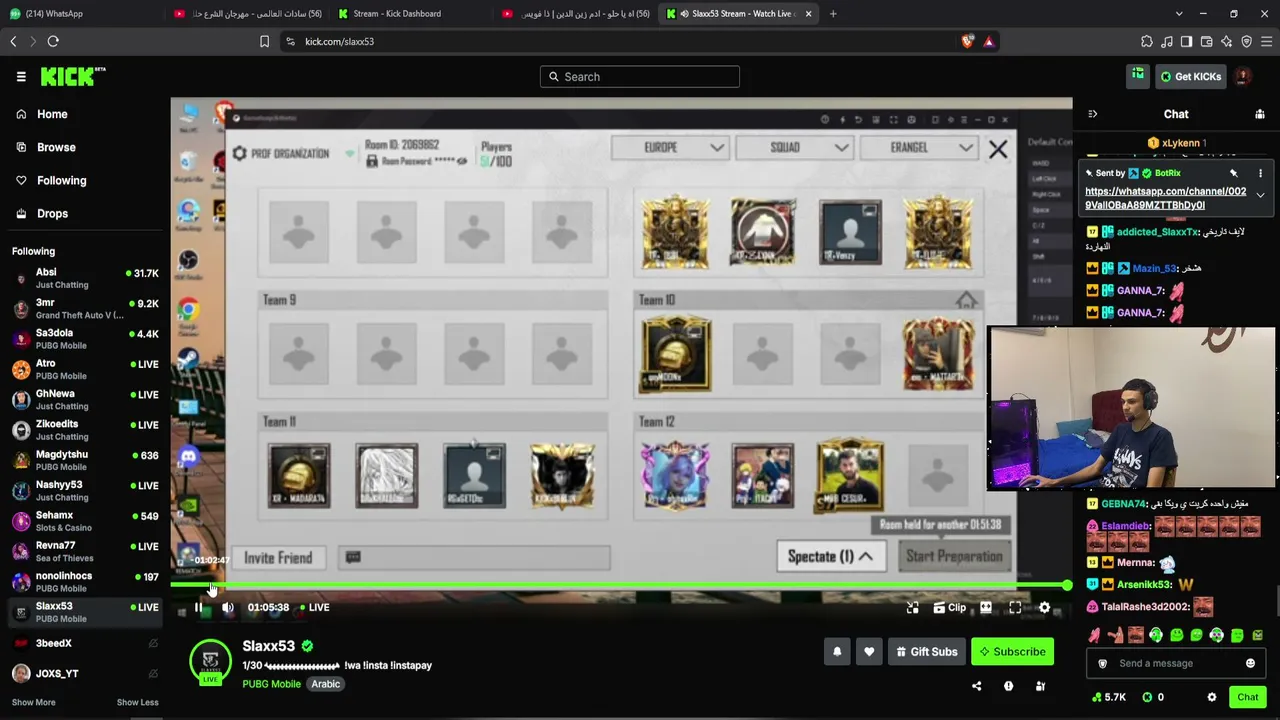Open picture-in-picture mini player
The width and height of the screenshot is (1280, 720).
tap(913, 607)
